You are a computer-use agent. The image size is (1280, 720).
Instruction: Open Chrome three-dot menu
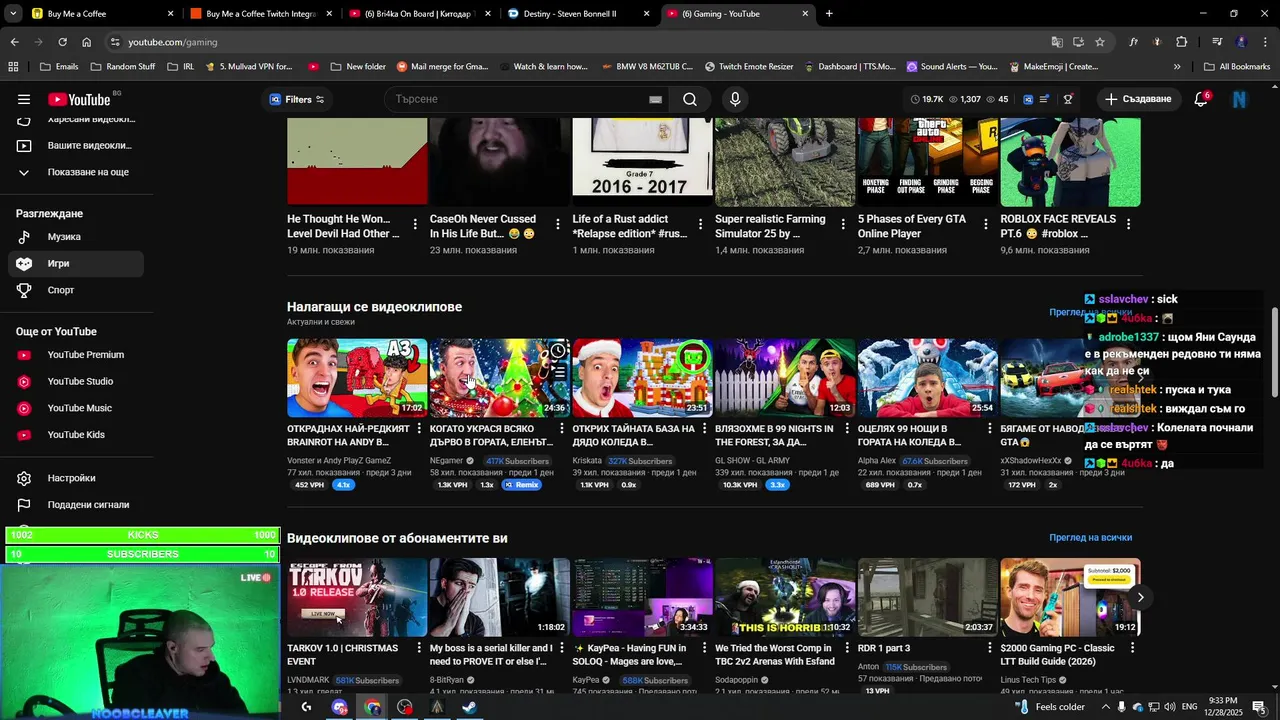pos(1266,42)
